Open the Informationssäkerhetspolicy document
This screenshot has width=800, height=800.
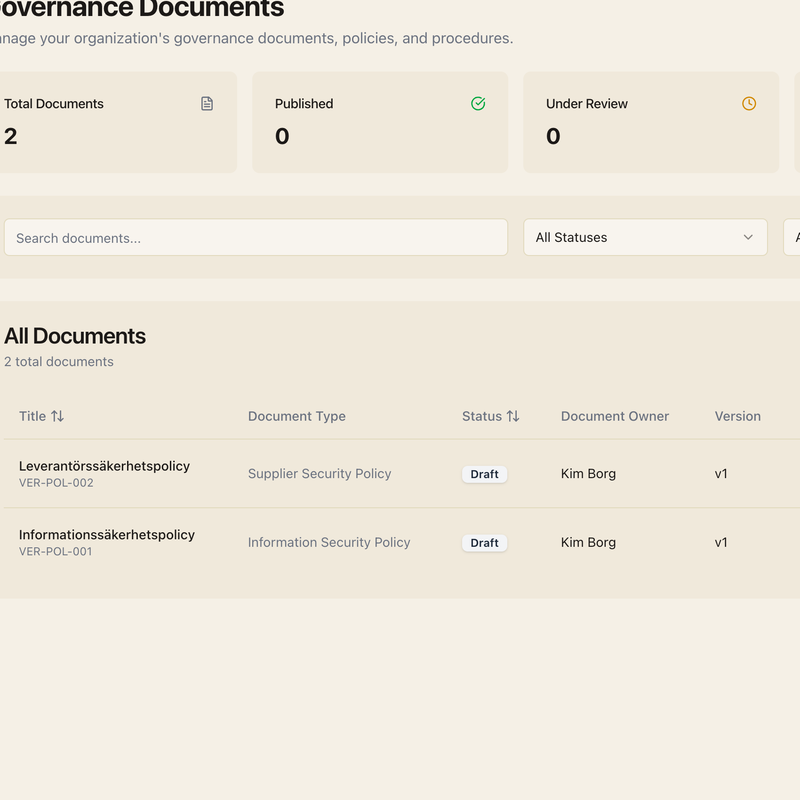point(107,535)
